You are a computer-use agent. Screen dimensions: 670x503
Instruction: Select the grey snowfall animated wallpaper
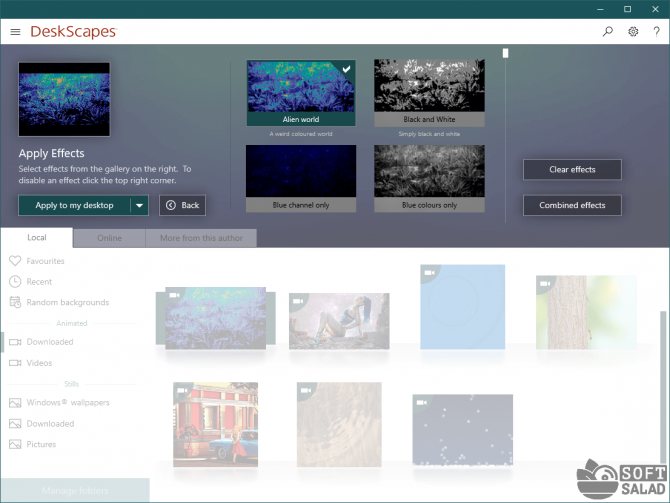click(x=463, y=430)
